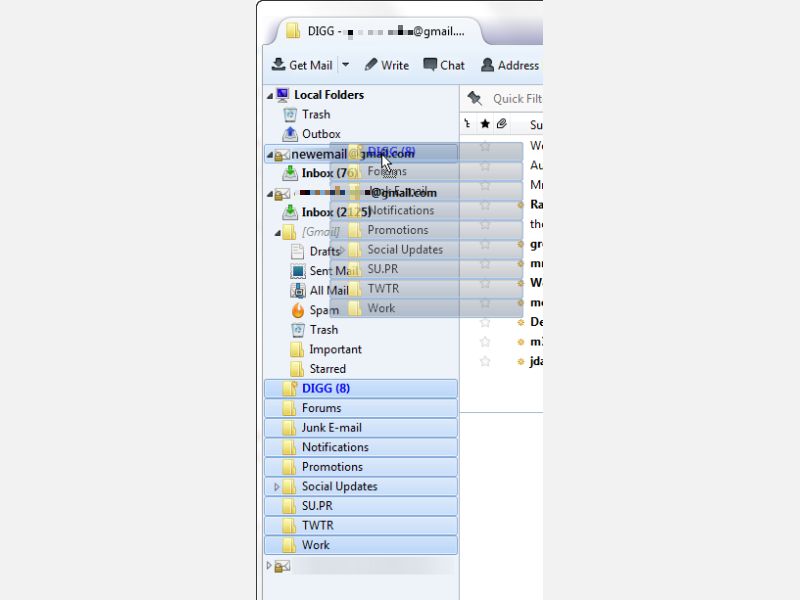Screen dimensions: 800x600
Task: Select the Promotions folder in tree
Action: [x=361, y=467]
